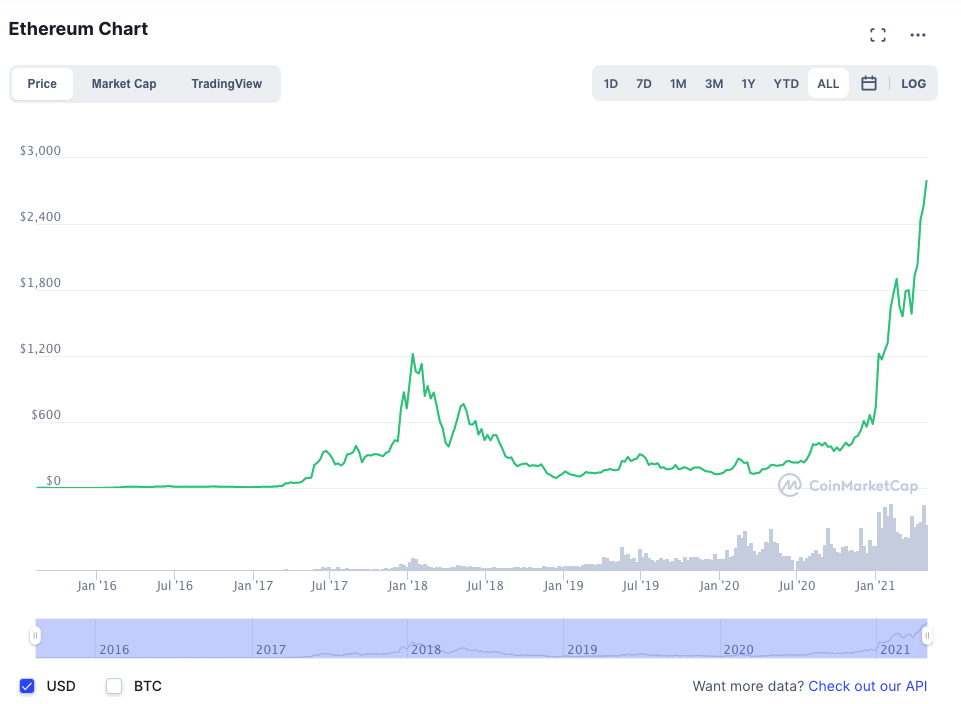Switch to the Price tab
The height and width of the screenshot is (704, 961).
point(42,84)
